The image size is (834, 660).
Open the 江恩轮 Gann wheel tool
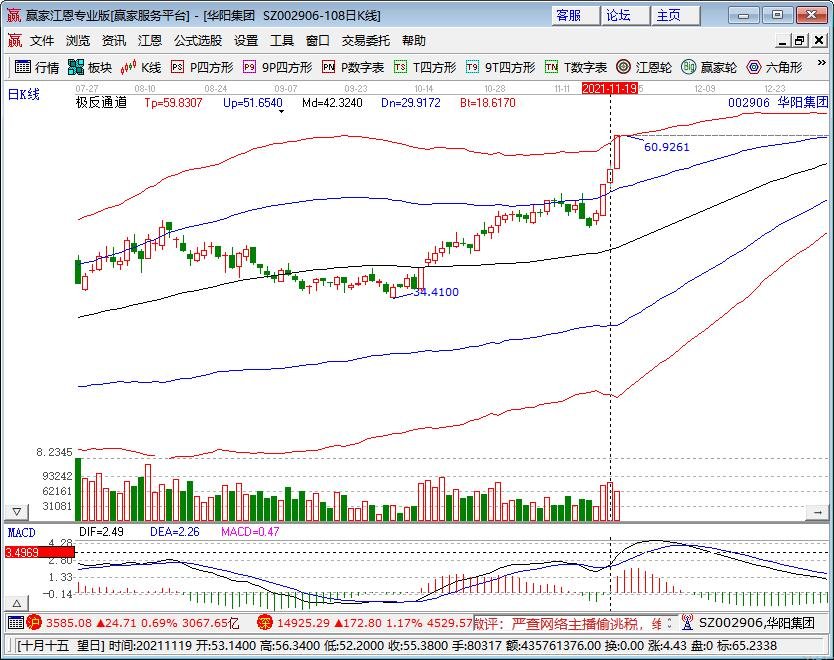tap(644, 67)
